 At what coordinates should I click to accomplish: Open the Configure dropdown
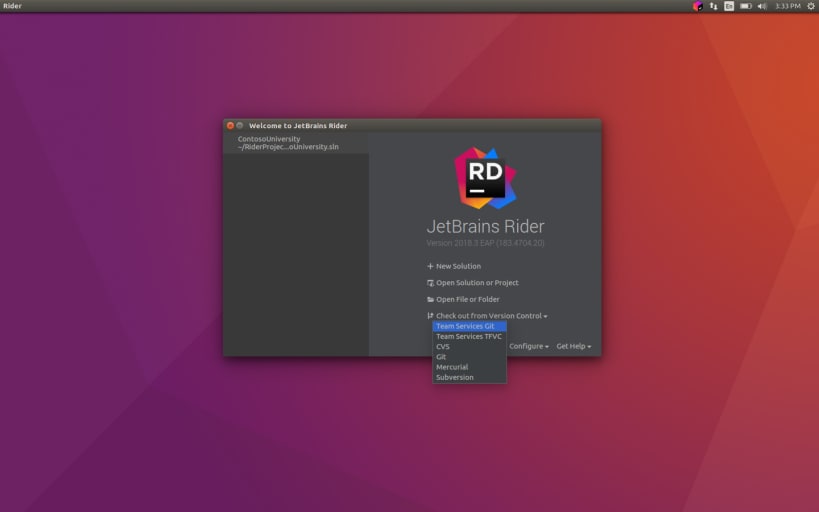tap(529, 346)
